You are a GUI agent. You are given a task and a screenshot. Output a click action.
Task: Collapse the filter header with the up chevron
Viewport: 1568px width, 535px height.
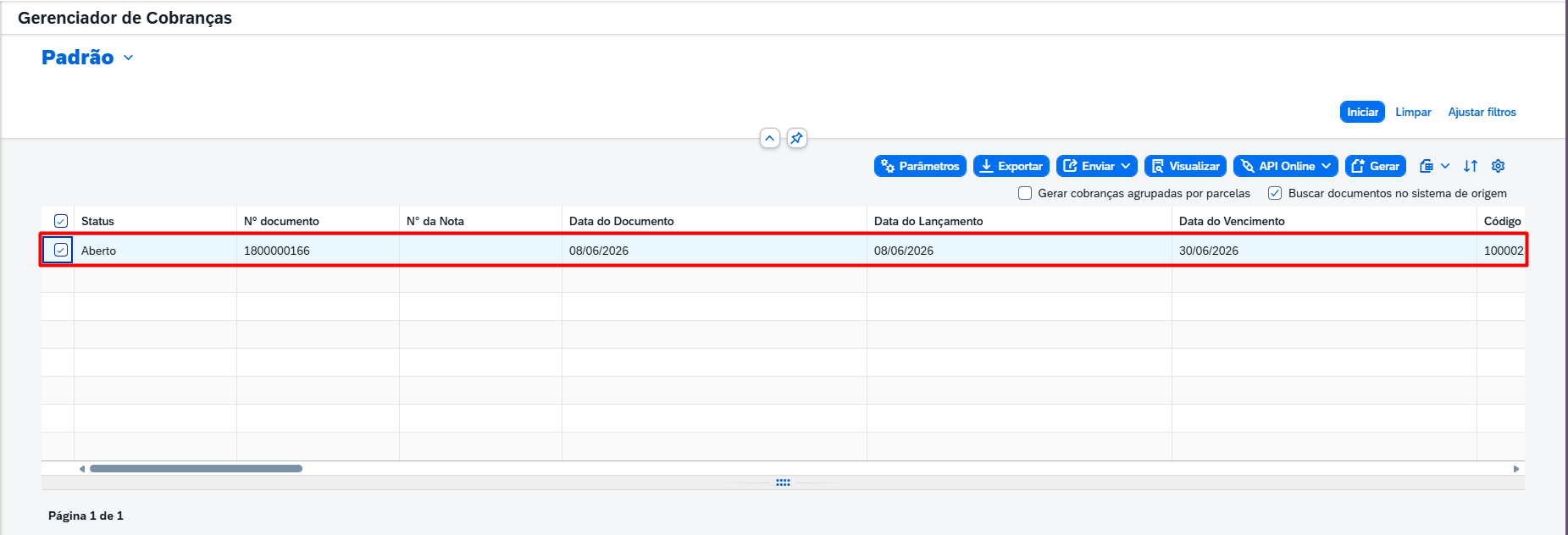[769, 138]
